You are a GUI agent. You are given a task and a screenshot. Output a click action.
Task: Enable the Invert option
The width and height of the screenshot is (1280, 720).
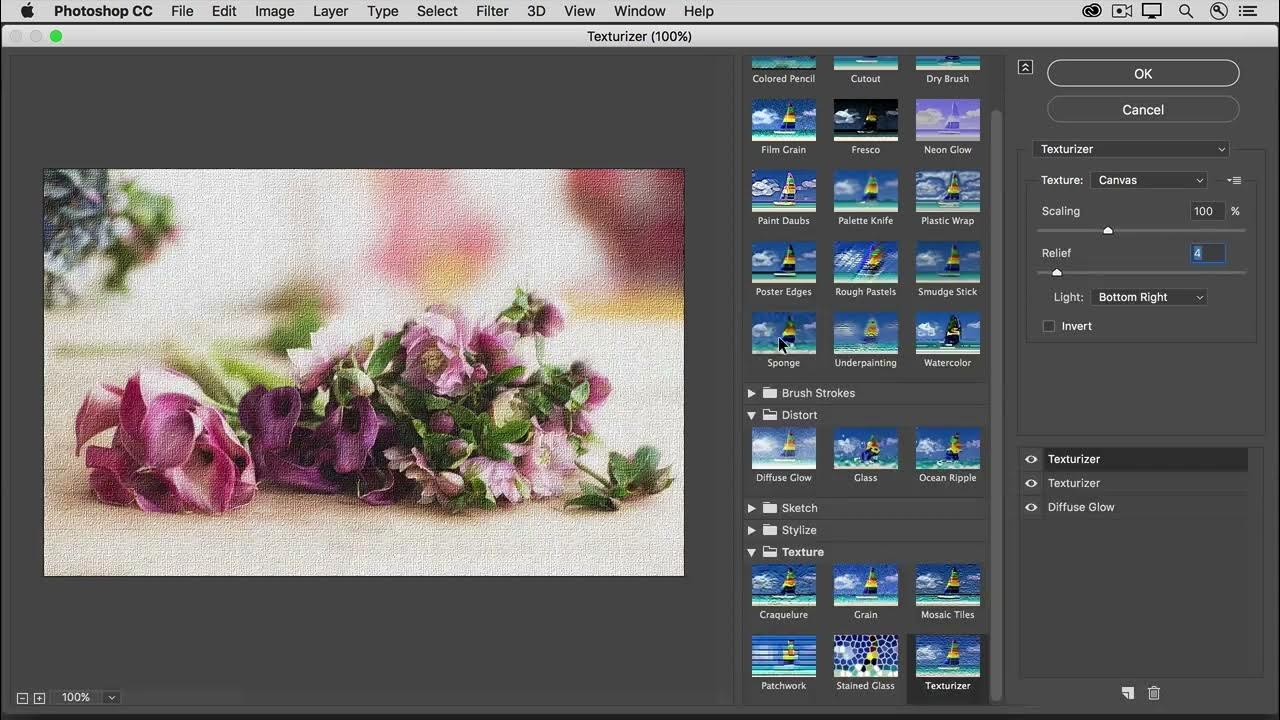click(1048, 326)
